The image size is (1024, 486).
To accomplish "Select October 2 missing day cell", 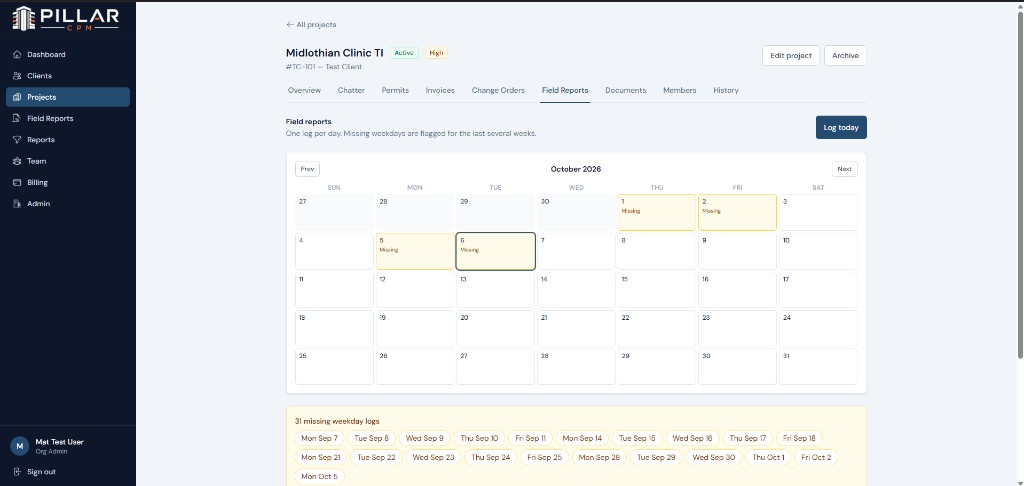I will 737,212.
